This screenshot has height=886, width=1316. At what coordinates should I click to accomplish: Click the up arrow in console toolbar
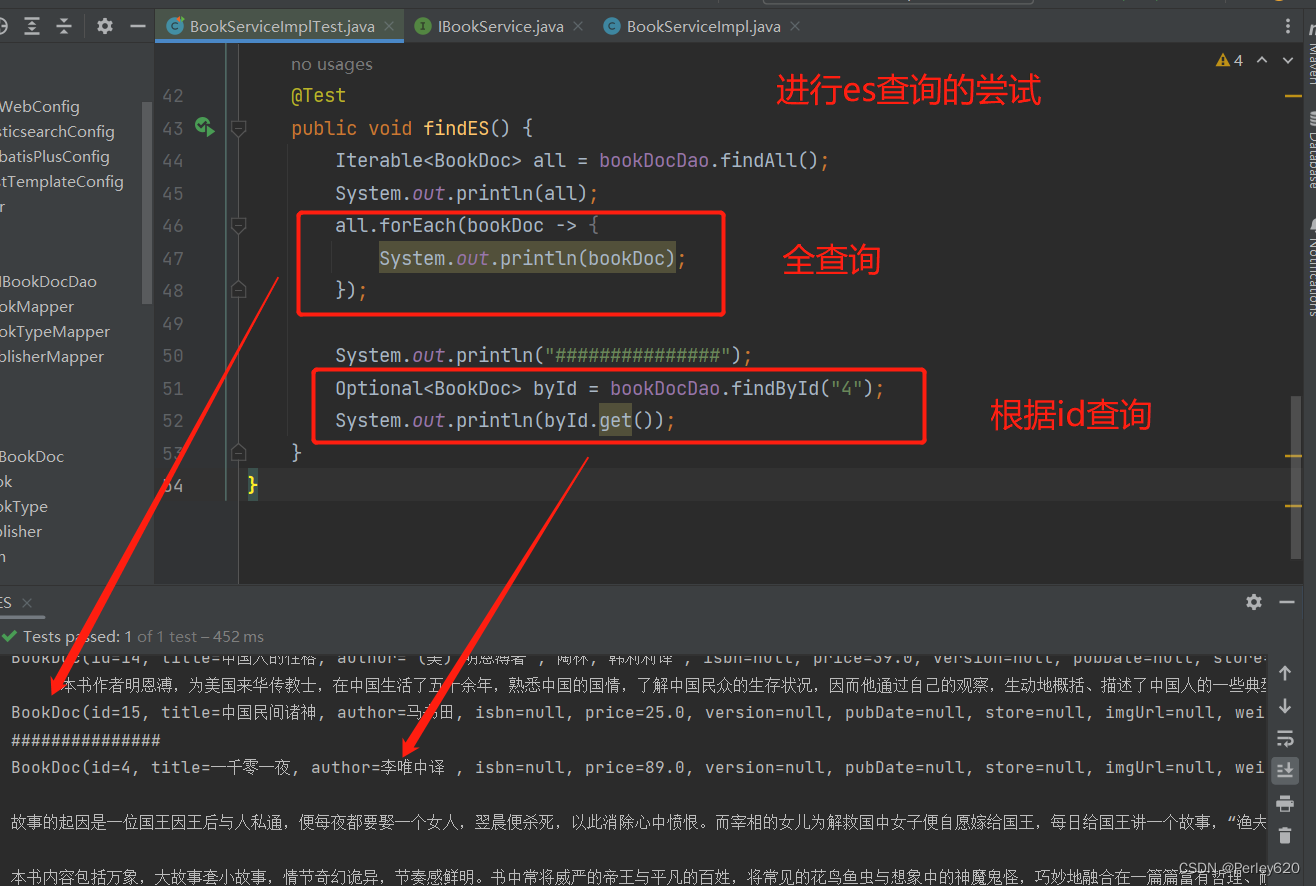pos(1286,674)
